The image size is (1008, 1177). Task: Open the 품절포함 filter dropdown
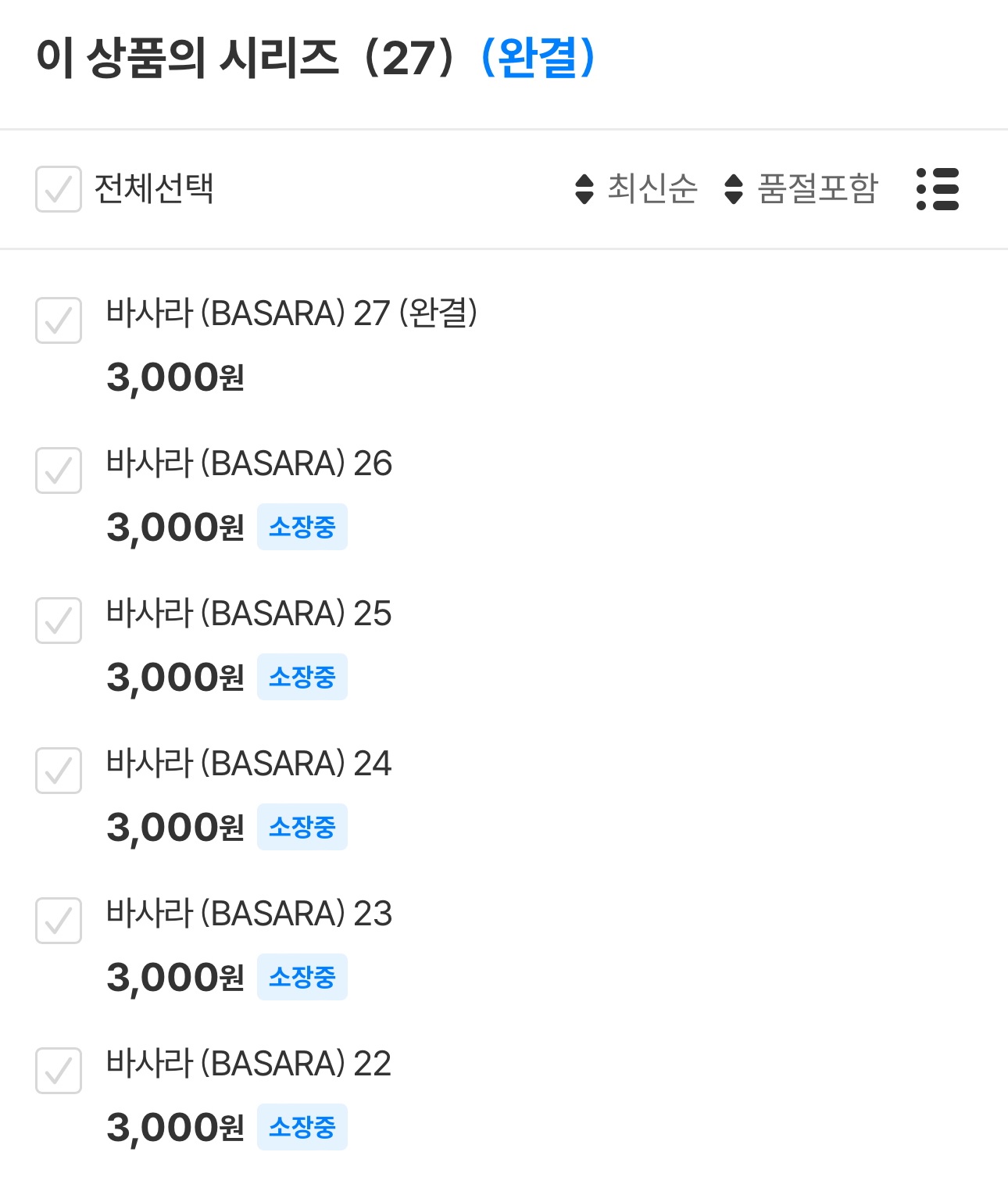[x=817, y=189]
